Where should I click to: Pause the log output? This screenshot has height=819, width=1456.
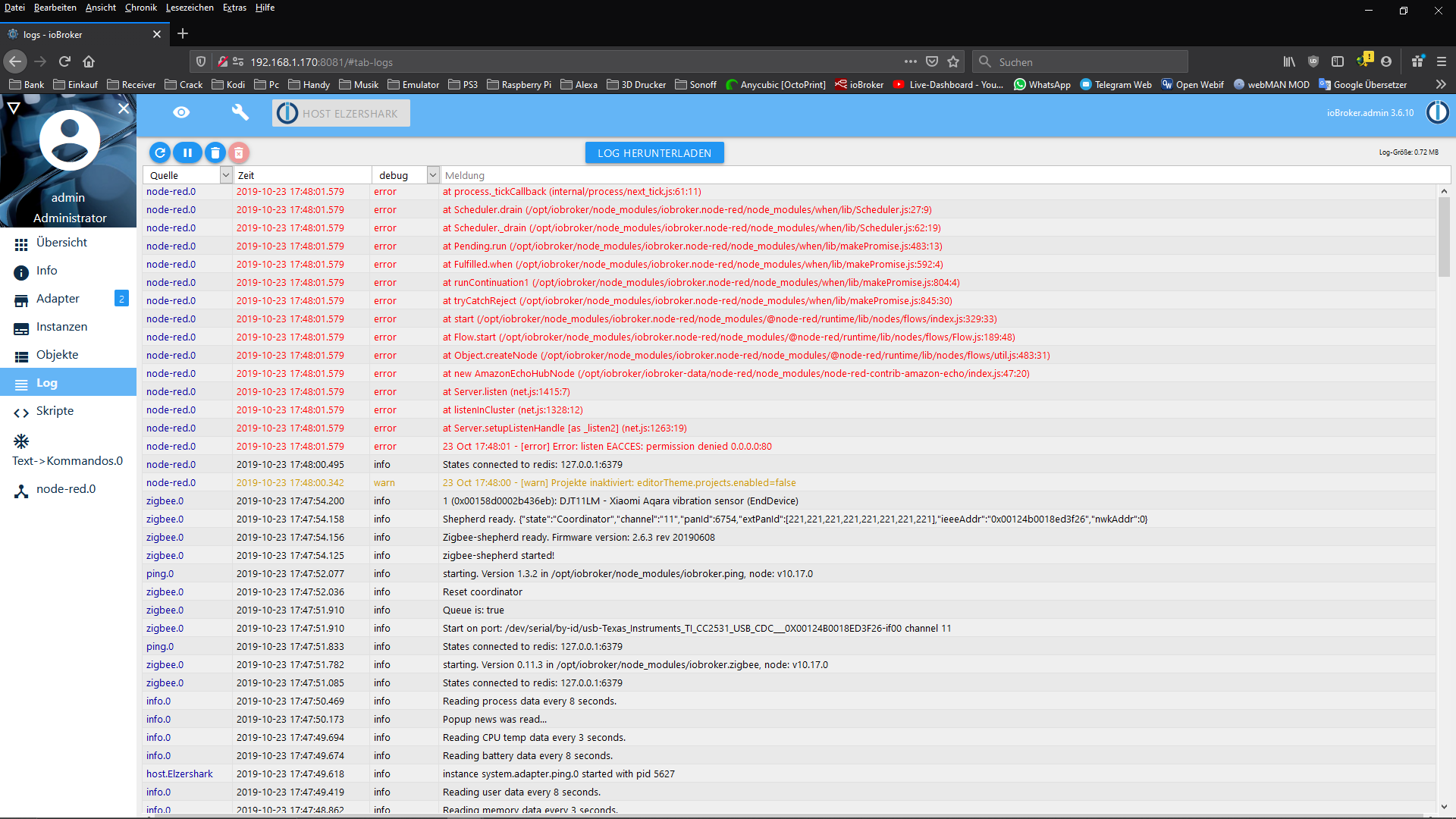187,152
